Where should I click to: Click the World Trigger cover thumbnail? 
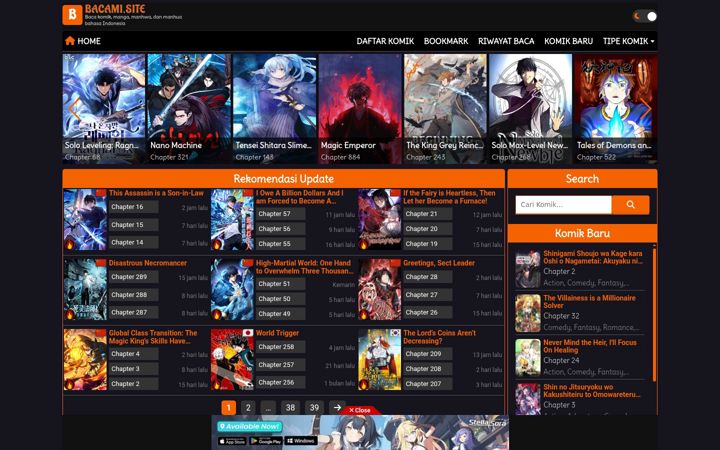[x=232, y=360]
